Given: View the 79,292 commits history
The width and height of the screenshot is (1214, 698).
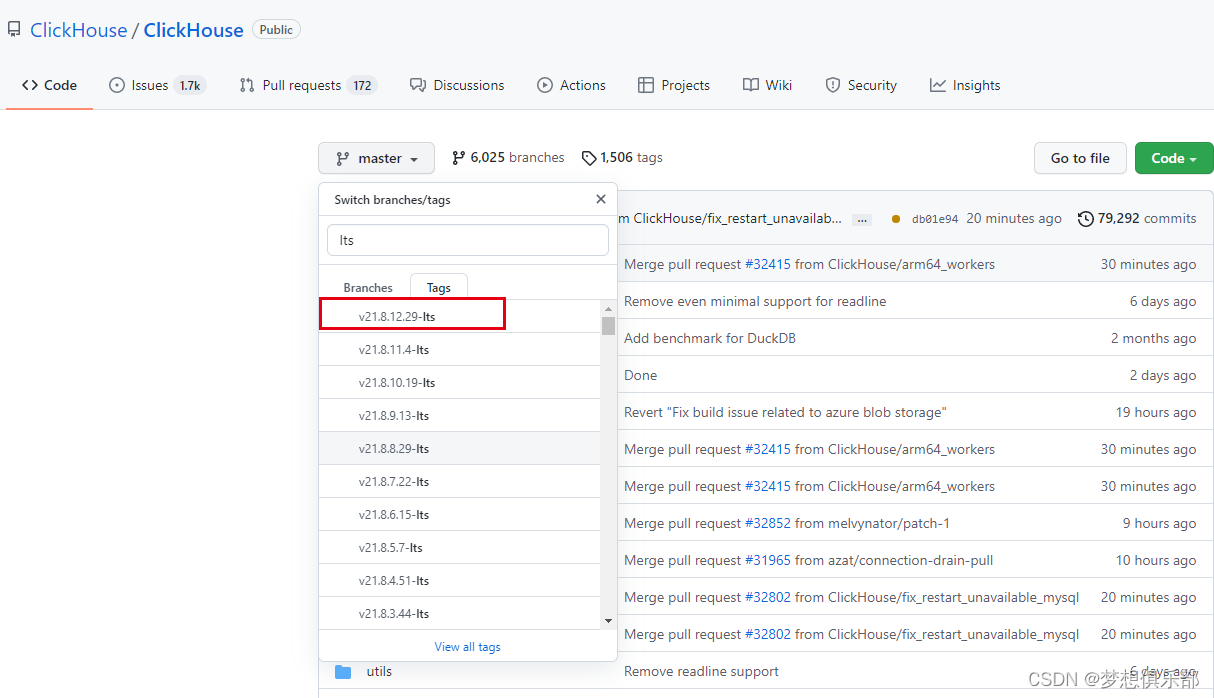Looking at the screenshot, I should 1137,218.
